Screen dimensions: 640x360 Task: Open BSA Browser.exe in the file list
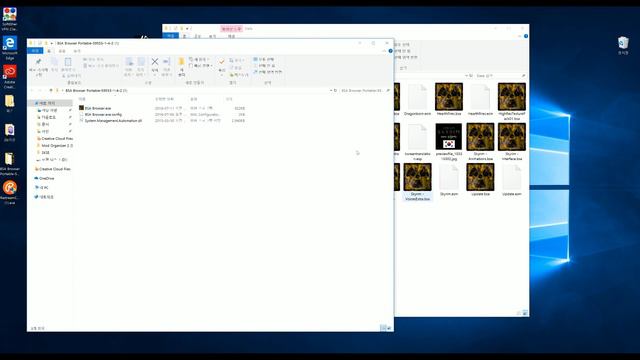pyautogui.click(x=95, y=108)
